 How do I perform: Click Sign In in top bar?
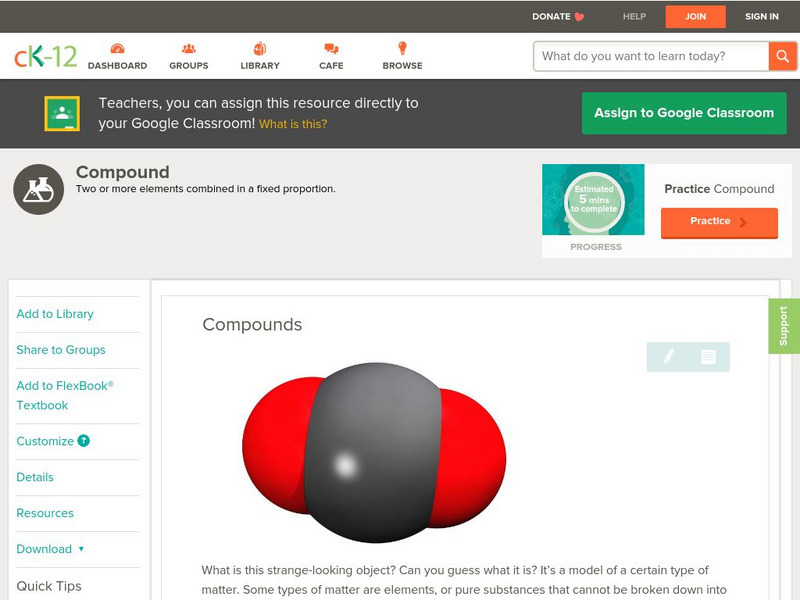pos(761,16)
